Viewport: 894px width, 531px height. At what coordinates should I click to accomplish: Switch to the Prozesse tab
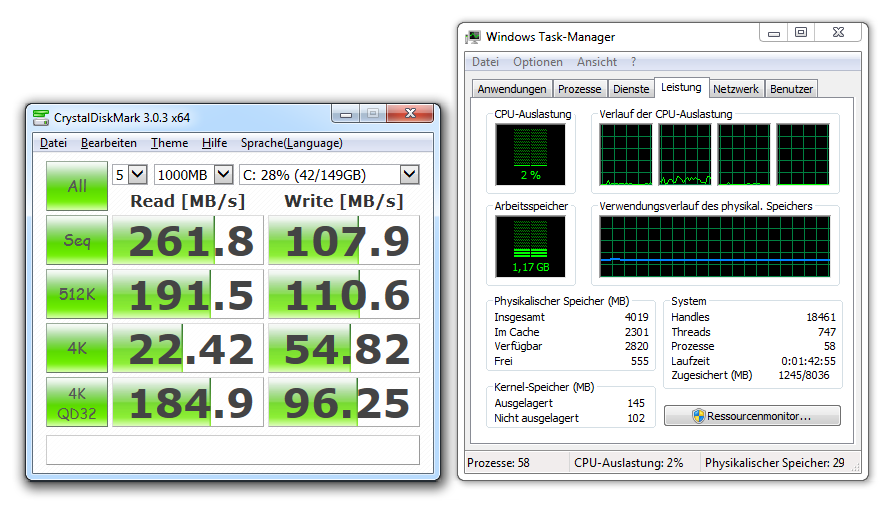[x=579, y=89]
